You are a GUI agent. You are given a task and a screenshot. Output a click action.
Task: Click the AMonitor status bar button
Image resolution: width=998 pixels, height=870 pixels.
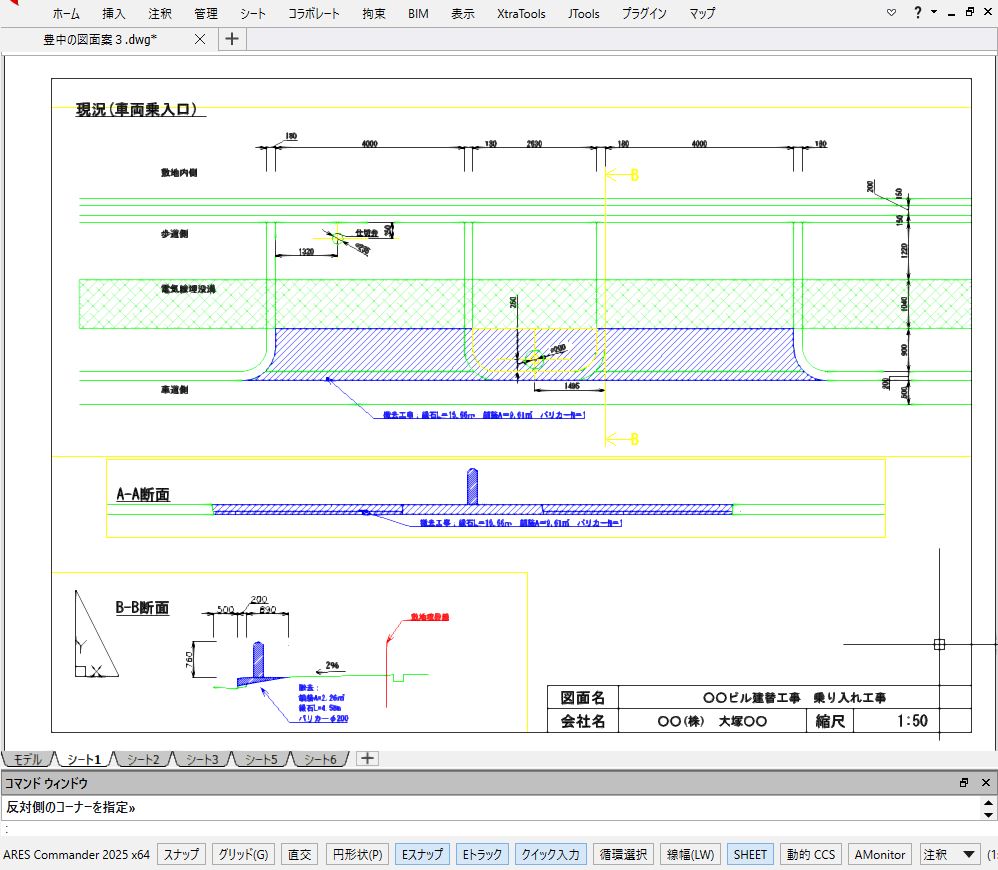click(x=880, y=854)
